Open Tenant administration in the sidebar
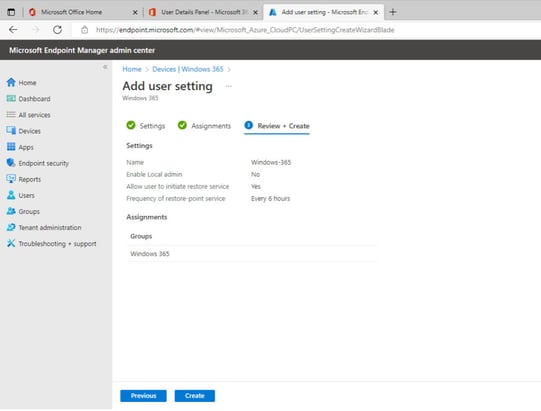 tap(50, 228)
